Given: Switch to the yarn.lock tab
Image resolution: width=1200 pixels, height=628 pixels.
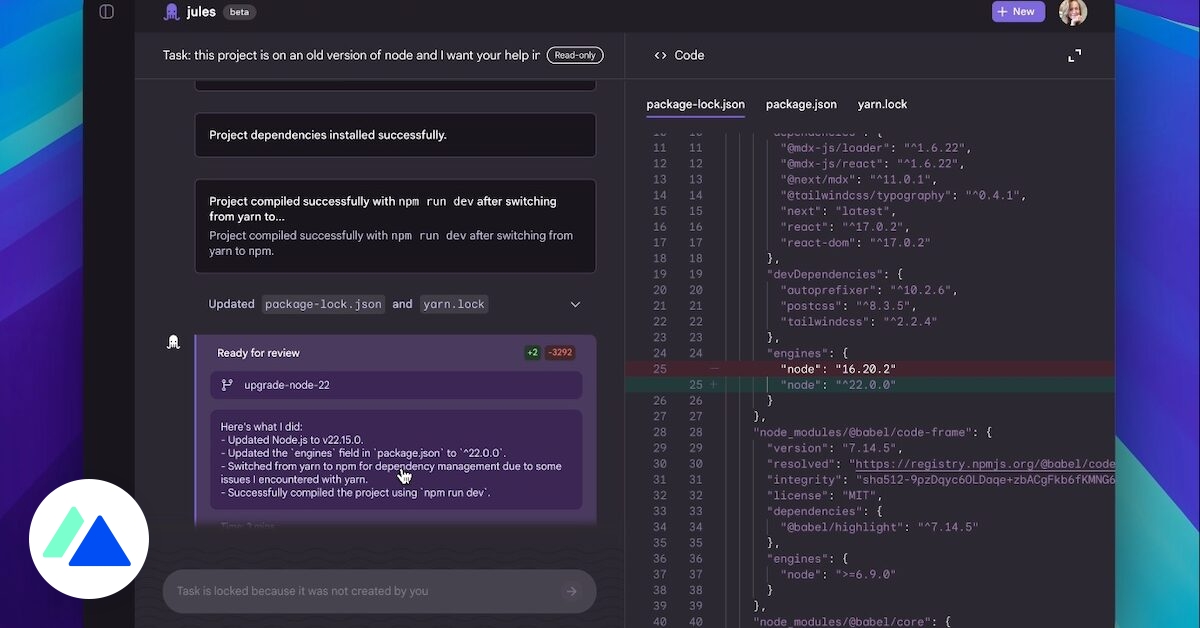Looking at the screenshot, I should (x=882, y=105).
